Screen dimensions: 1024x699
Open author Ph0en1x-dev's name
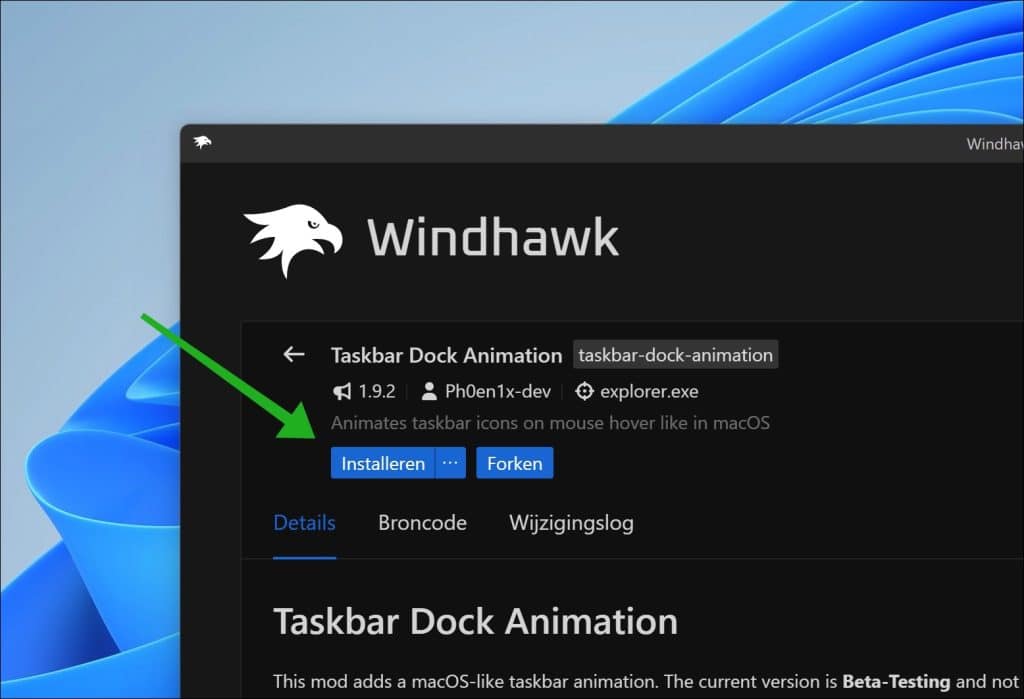(499, 391)
